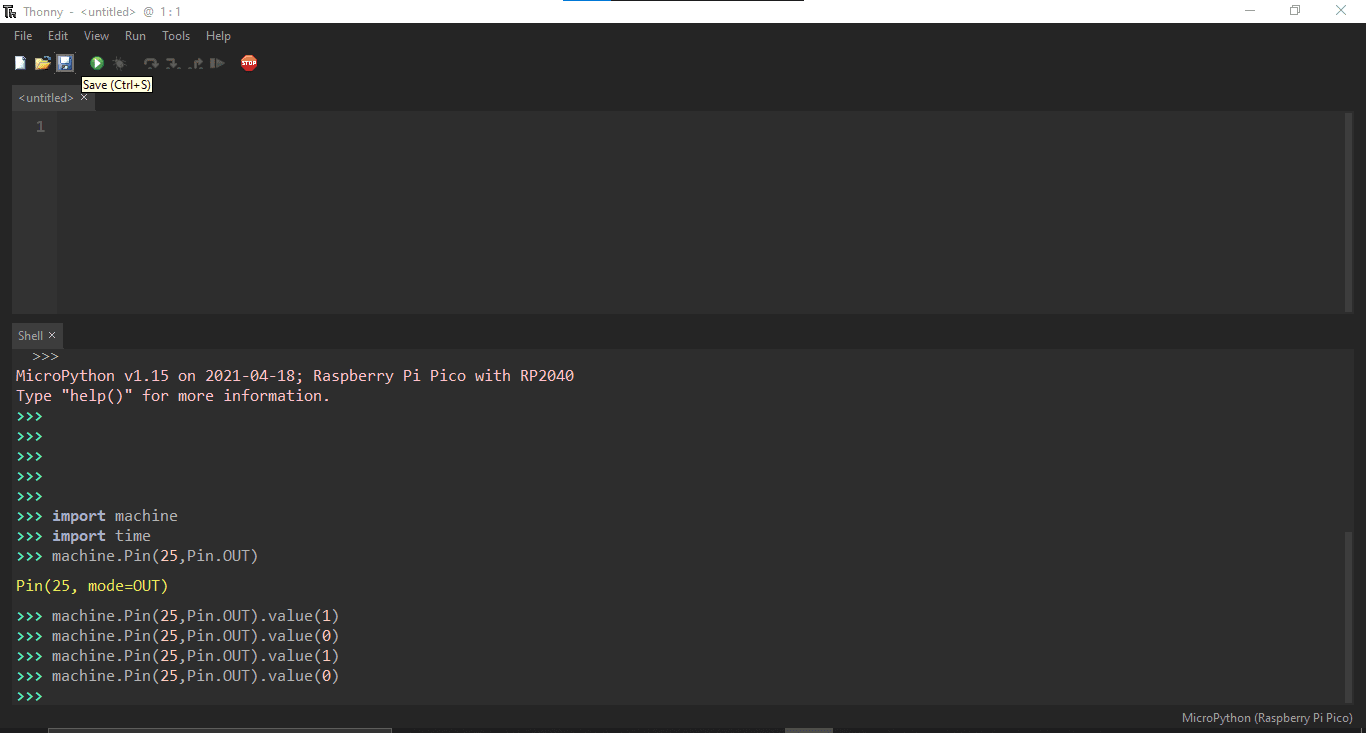
Task: Select the <untitled> editor tab
Action: tap(46, 98)
